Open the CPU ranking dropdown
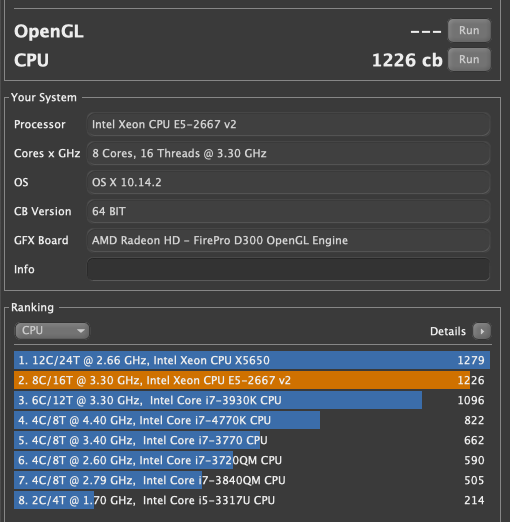The height and width of the screenshot is (522, 510). tap(52, 331)
